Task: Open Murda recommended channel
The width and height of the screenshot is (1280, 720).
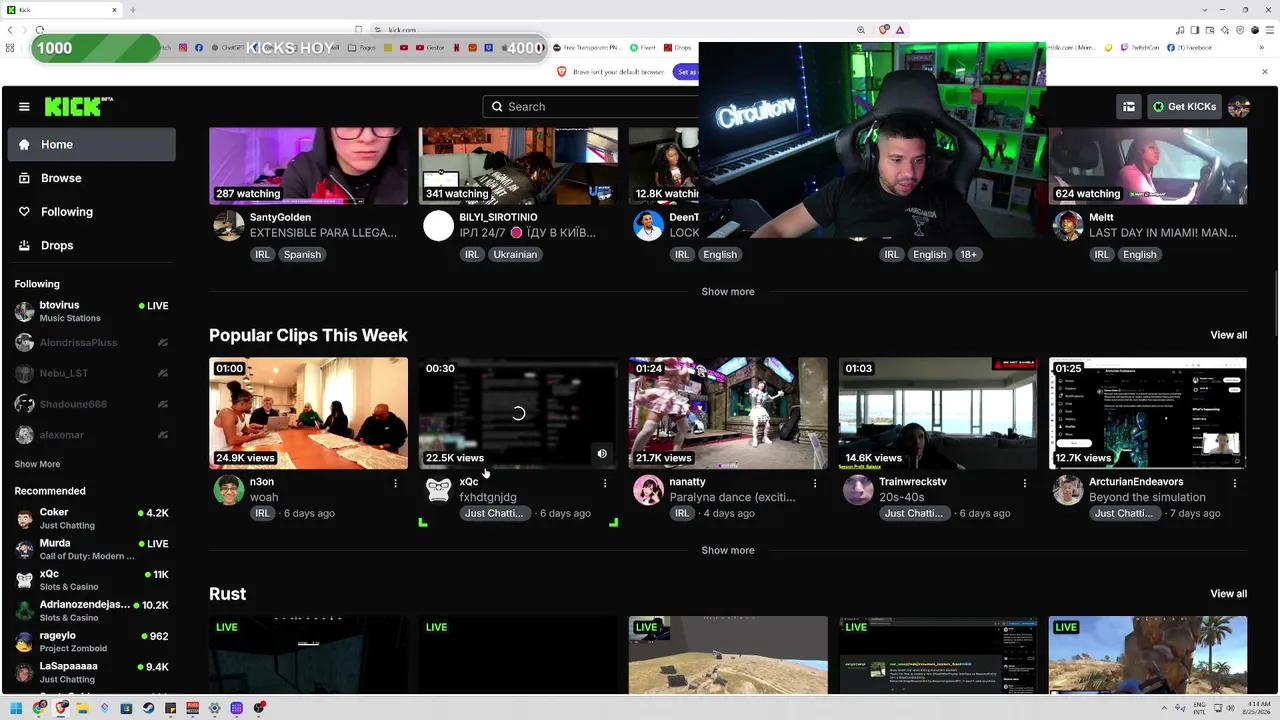Action: pos(92,549)
